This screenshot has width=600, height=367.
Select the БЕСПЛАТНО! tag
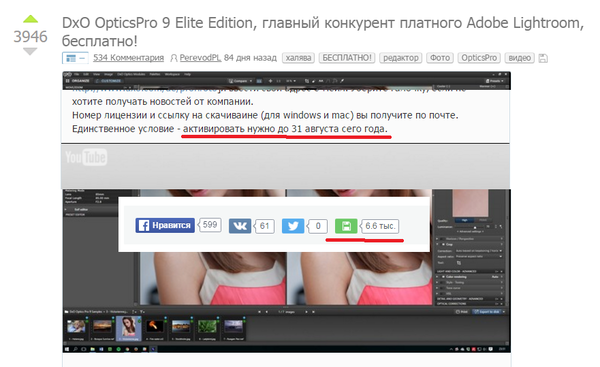pos(347,58)
